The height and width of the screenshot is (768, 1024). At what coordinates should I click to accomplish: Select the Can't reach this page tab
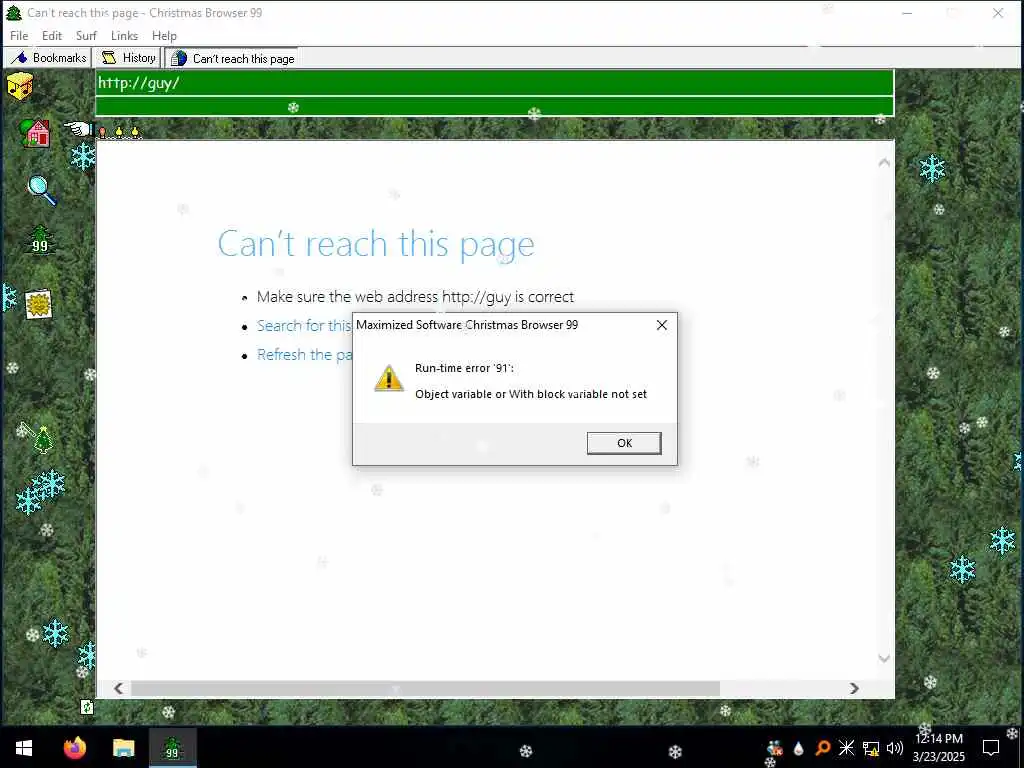(x=232, y=58)
